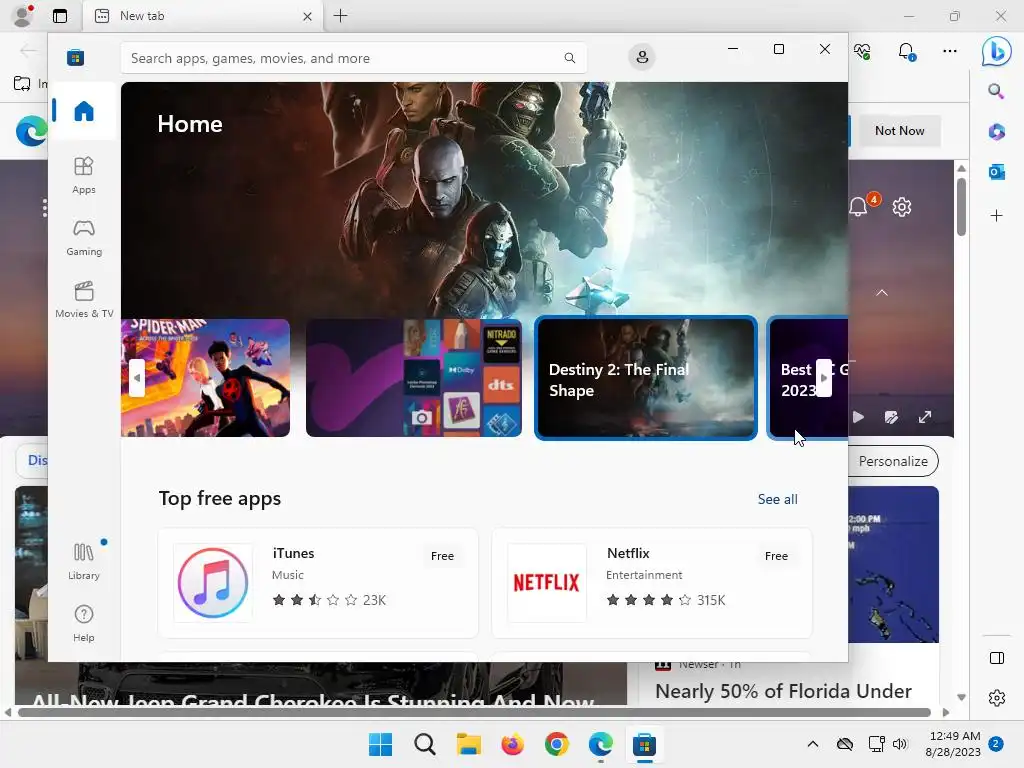Add an app to Edge sidebar plus
The width and height of the screenshot is (1024, 768).
996,216
